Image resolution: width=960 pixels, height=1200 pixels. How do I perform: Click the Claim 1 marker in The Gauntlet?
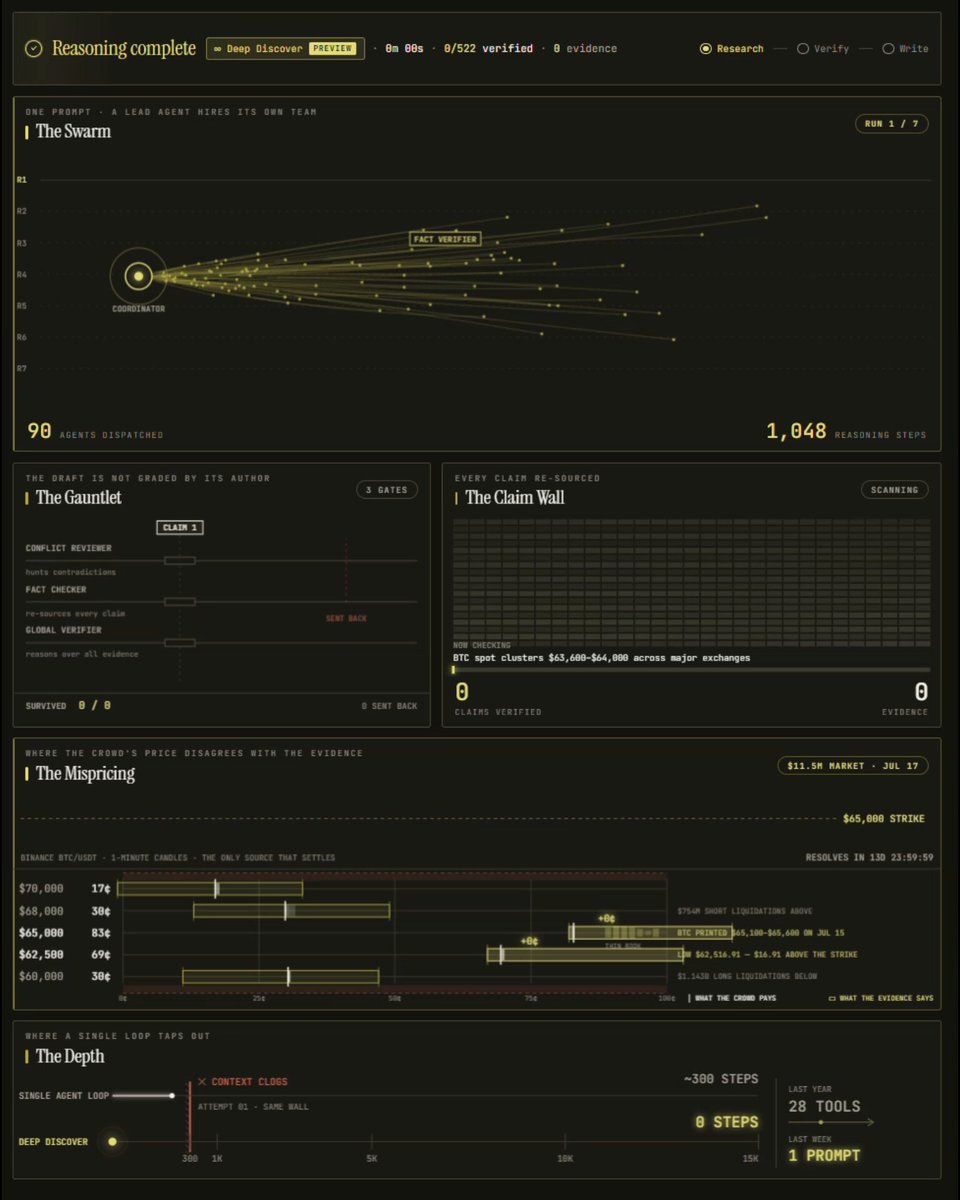pyautogui.click(x=180, y=527)
